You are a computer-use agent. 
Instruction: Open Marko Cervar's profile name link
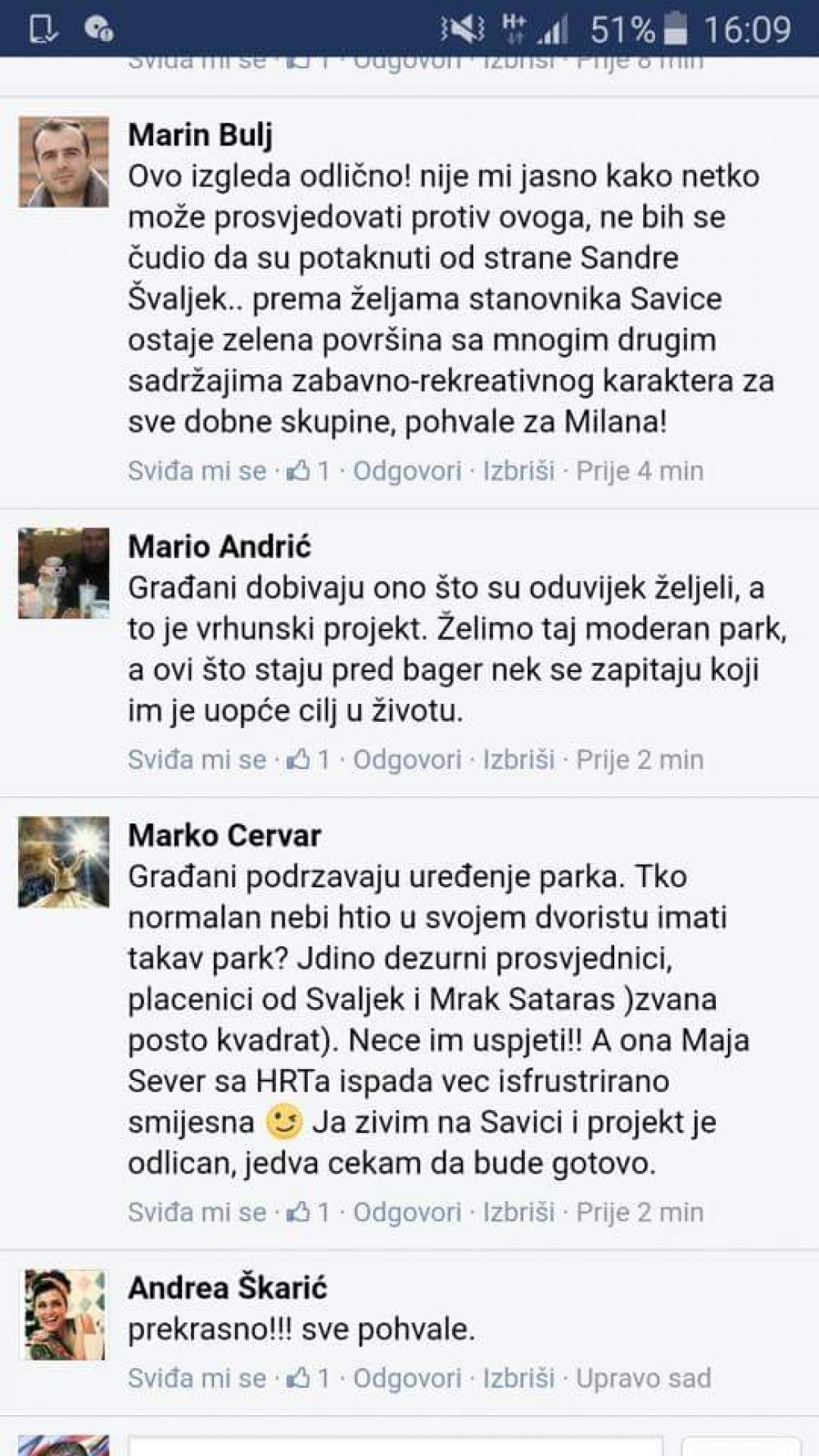tap(224, 835)
